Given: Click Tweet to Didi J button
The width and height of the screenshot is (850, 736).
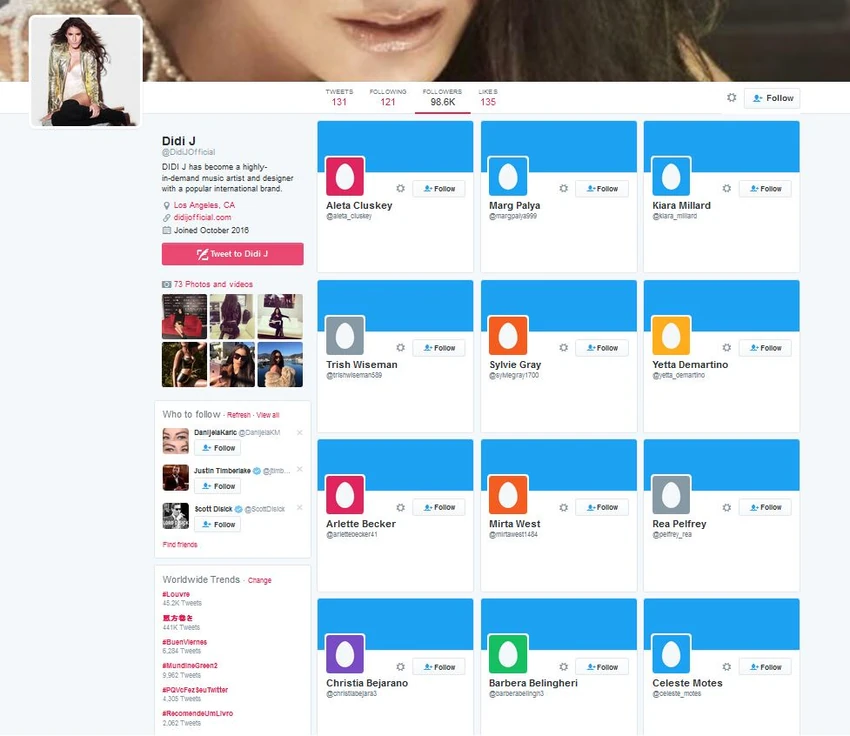Looking at the screenshot, I should pos(233,254).
